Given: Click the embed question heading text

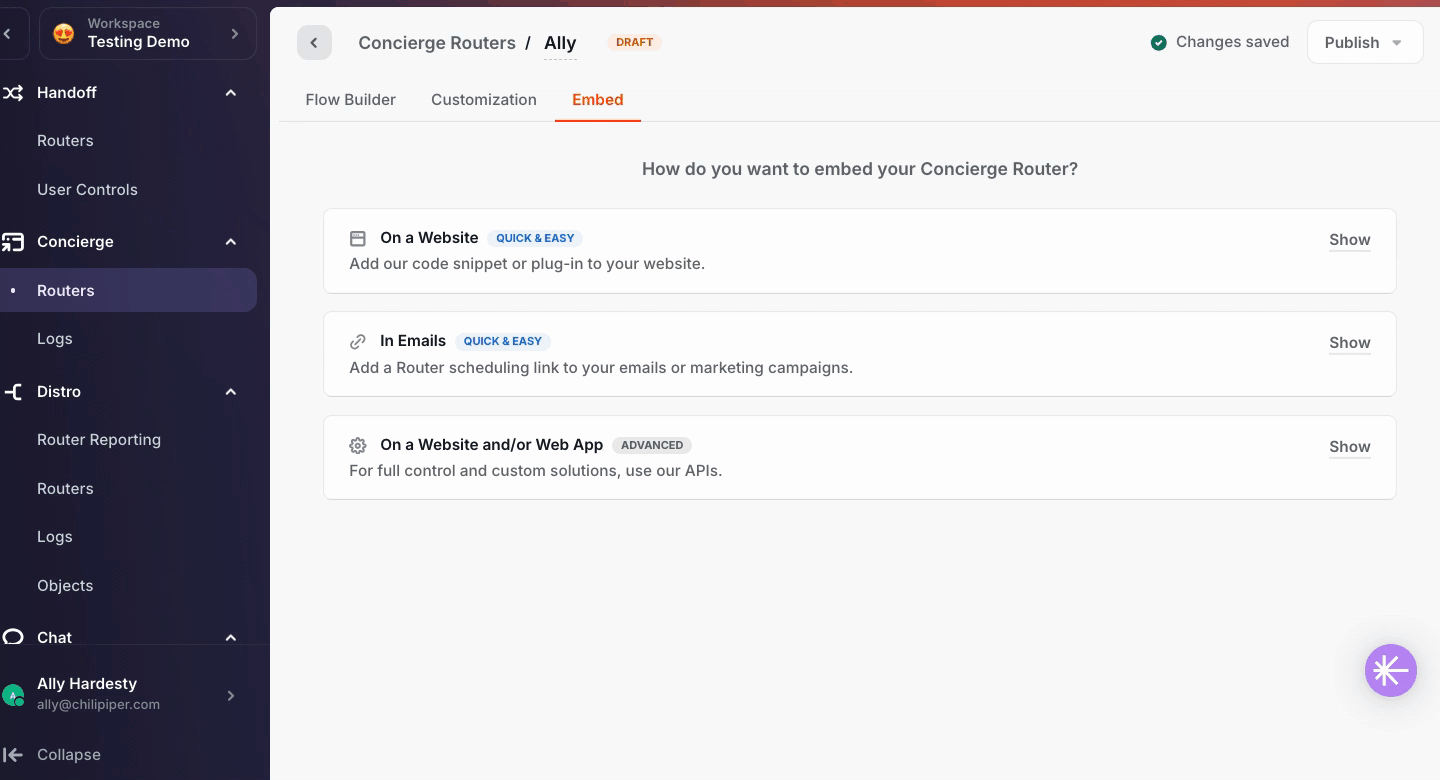Looking at the screenshot, I should (860, 169).
